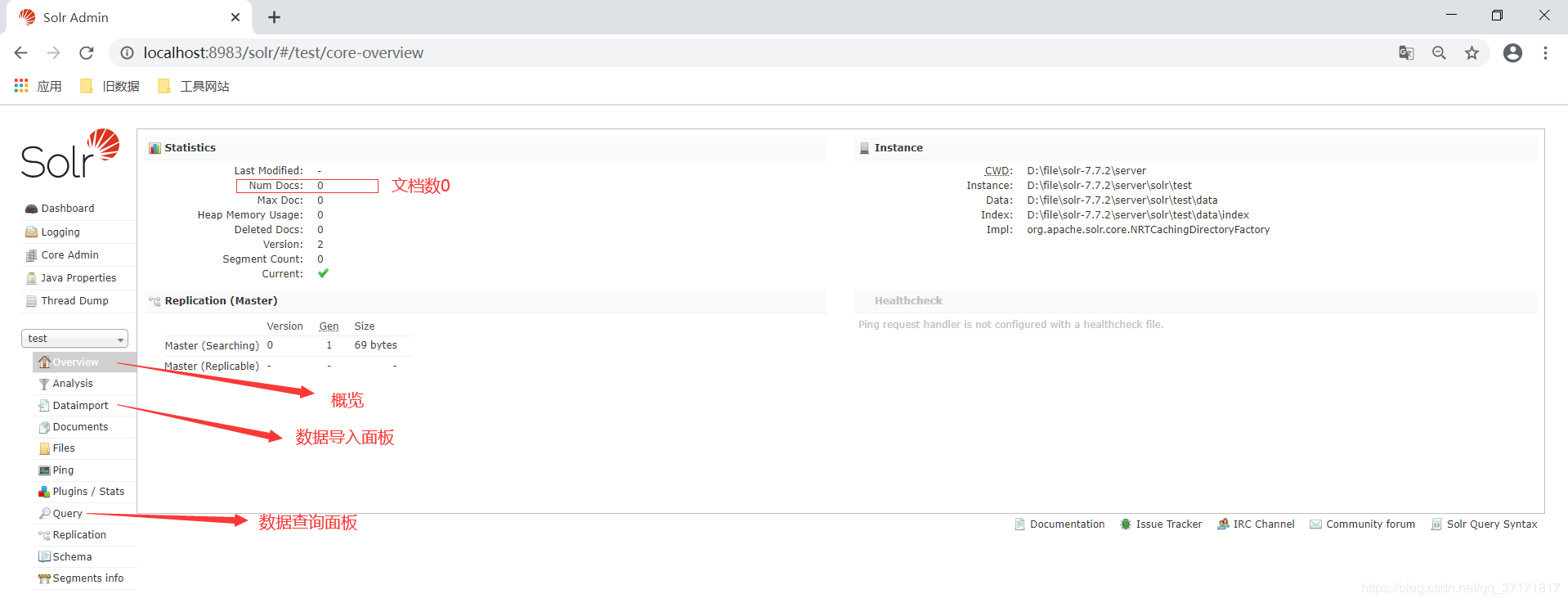Click the Files folder icon
The width and height of the screenshot is (1568, 603).
pyautogui.click(x=44, y=448)
